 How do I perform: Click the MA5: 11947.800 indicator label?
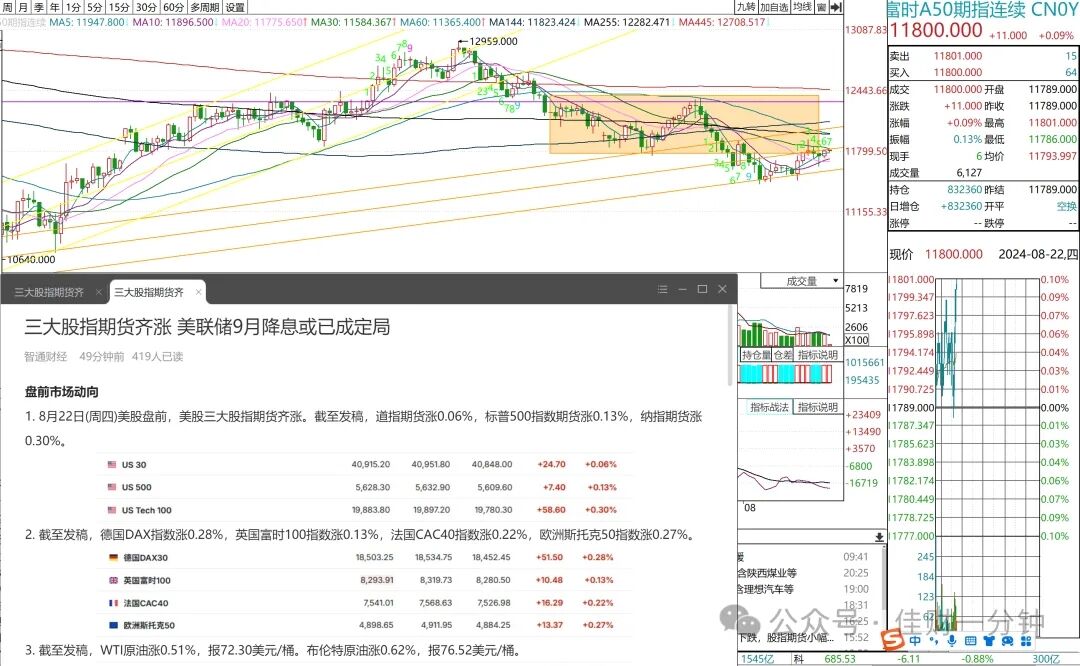(87, 22)
